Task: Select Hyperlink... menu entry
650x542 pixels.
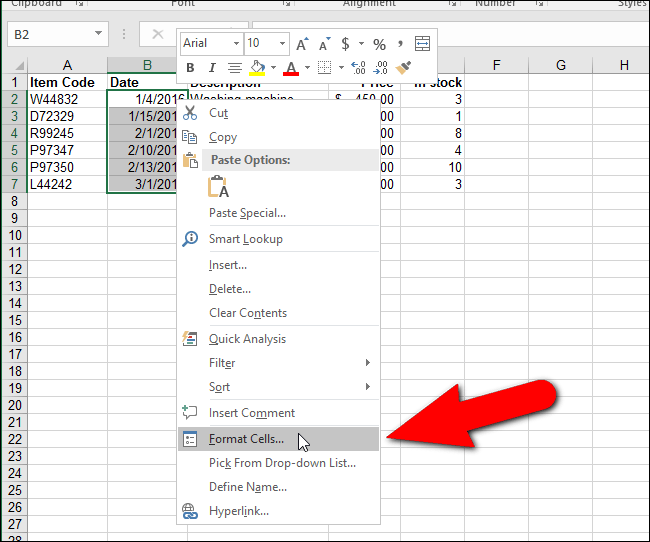Action: tap(279, 511)
